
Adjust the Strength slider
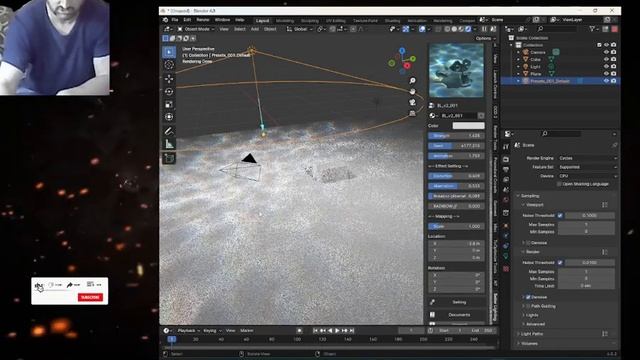tap(456, 136)
